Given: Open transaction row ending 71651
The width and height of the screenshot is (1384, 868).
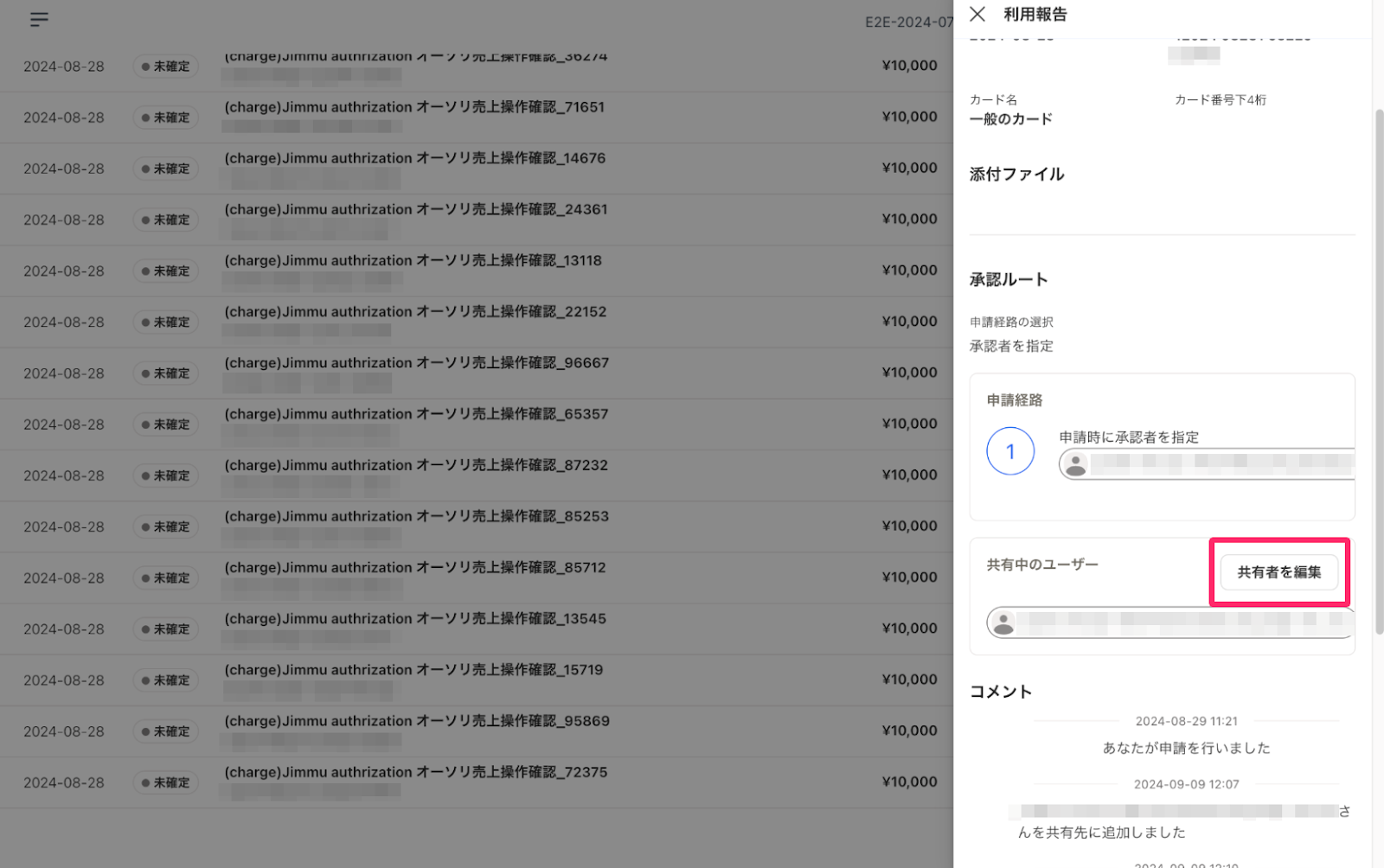Looking at the screenshot, I should [x=477, y=118].
